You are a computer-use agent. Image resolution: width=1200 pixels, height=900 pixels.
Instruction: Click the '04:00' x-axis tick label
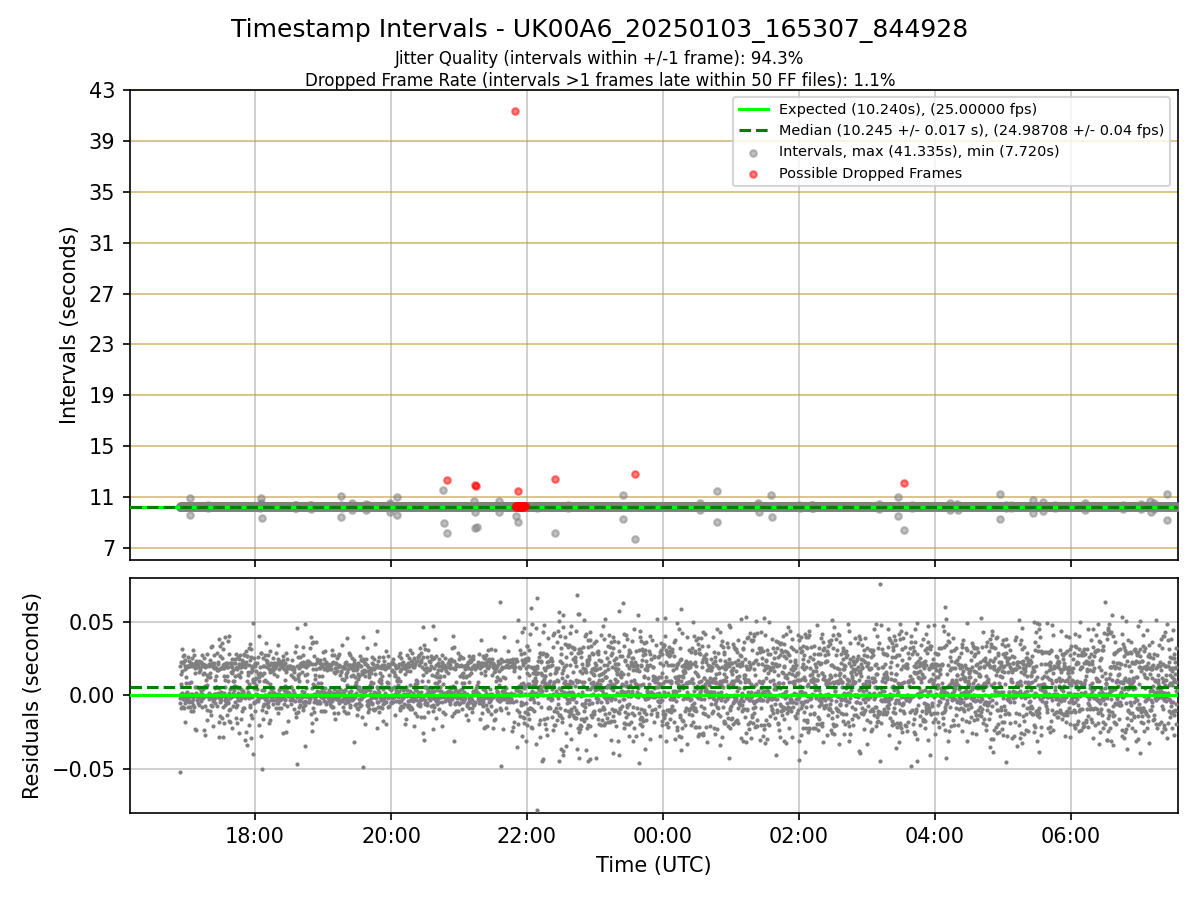[x=935, y=834]
